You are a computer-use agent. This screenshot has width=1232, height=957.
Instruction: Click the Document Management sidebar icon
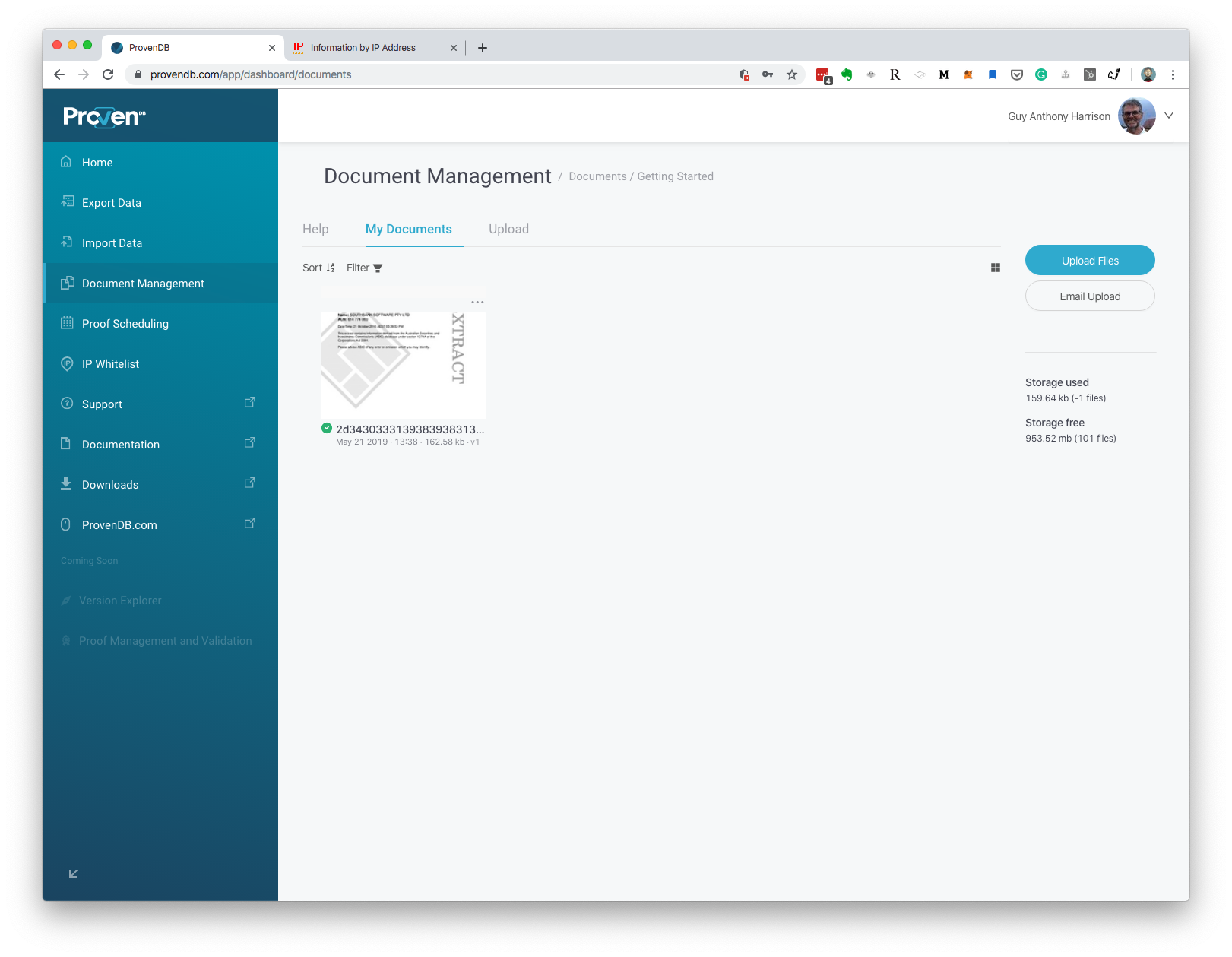coord(67,283)
